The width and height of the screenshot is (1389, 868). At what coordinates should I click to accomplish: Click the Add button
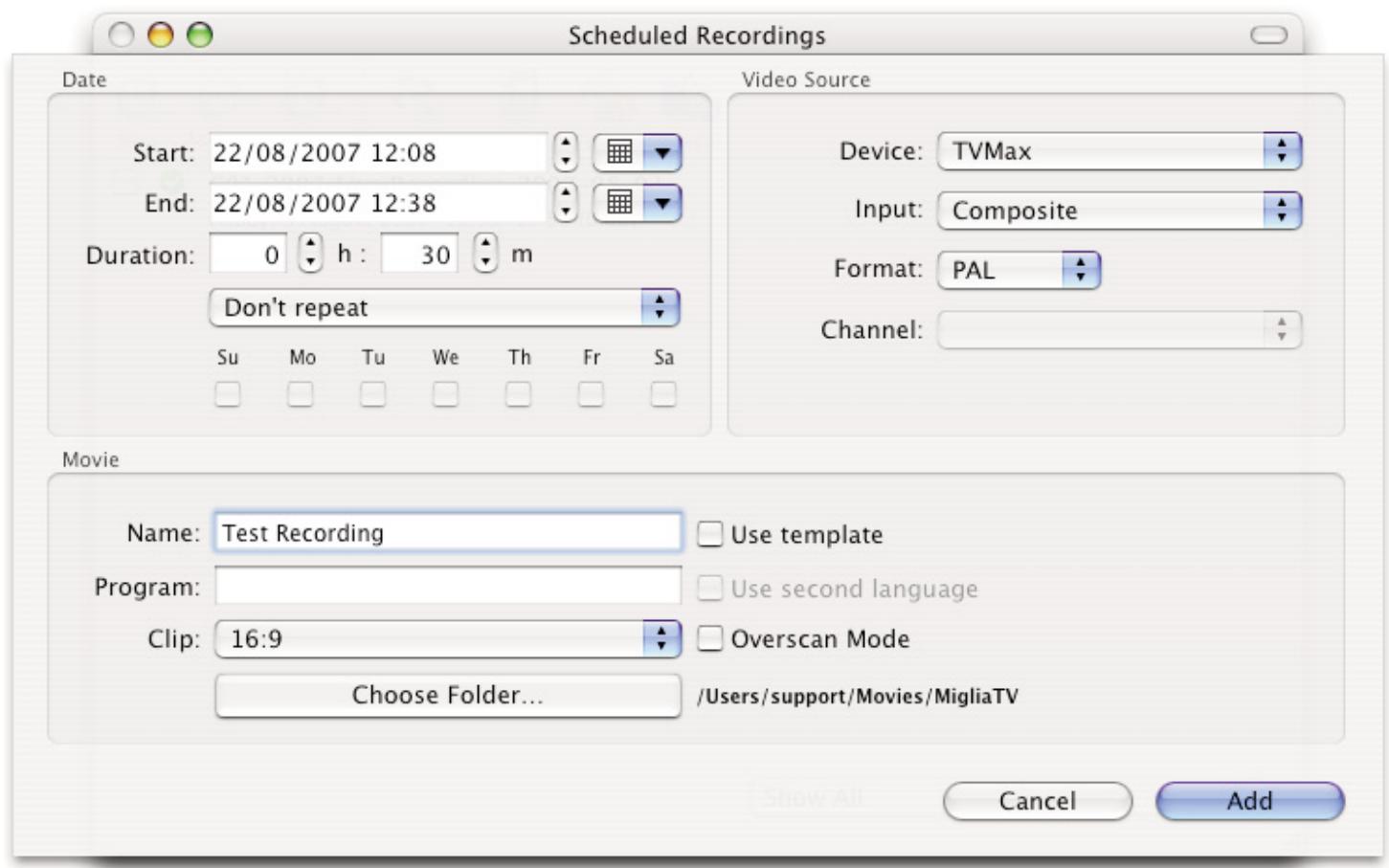pyautogui.click(x=1250, y=801)
